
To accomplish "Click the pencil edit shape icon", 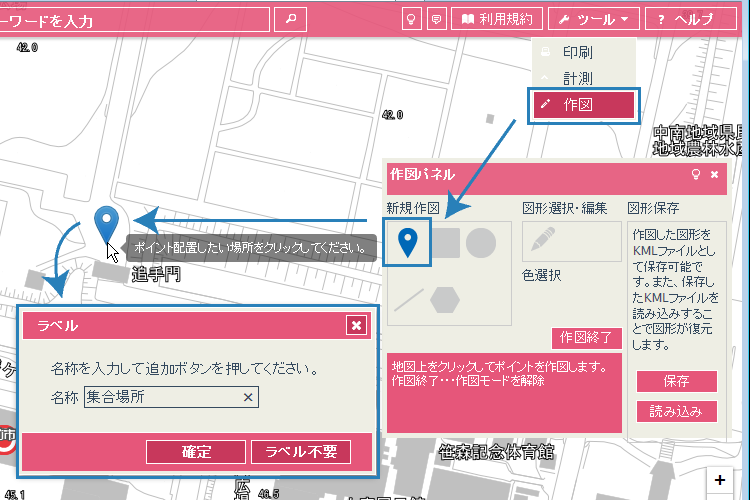I will pos(543,239).
